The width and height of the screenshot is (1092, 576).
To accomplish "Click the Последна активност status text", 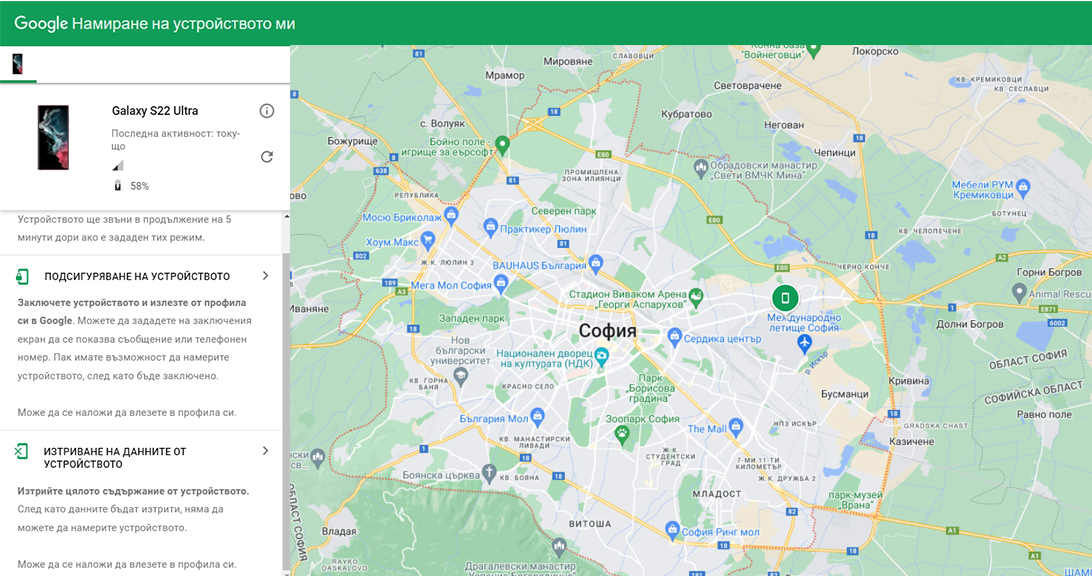I will [176, 139].
